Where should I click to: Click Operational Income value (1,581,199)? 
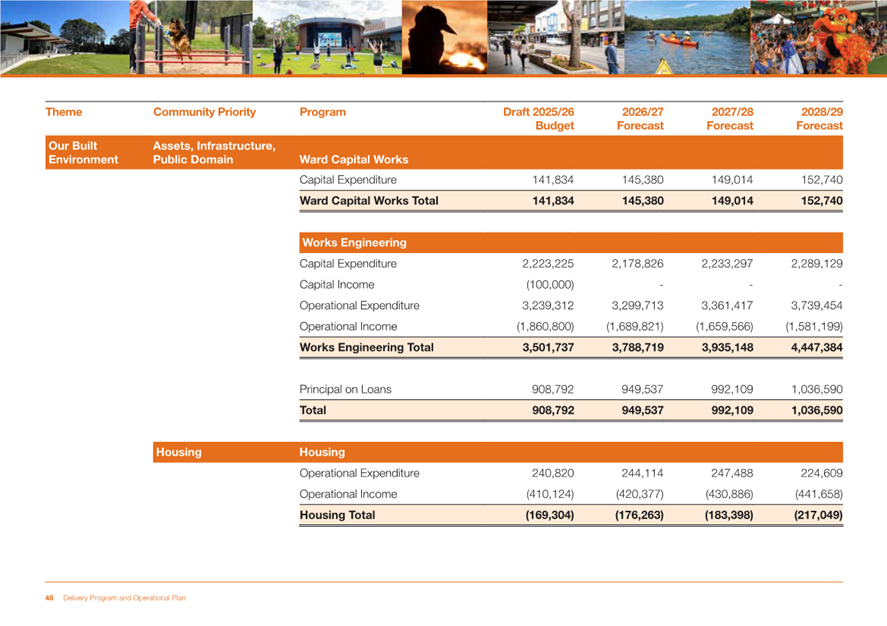(814, 326)
